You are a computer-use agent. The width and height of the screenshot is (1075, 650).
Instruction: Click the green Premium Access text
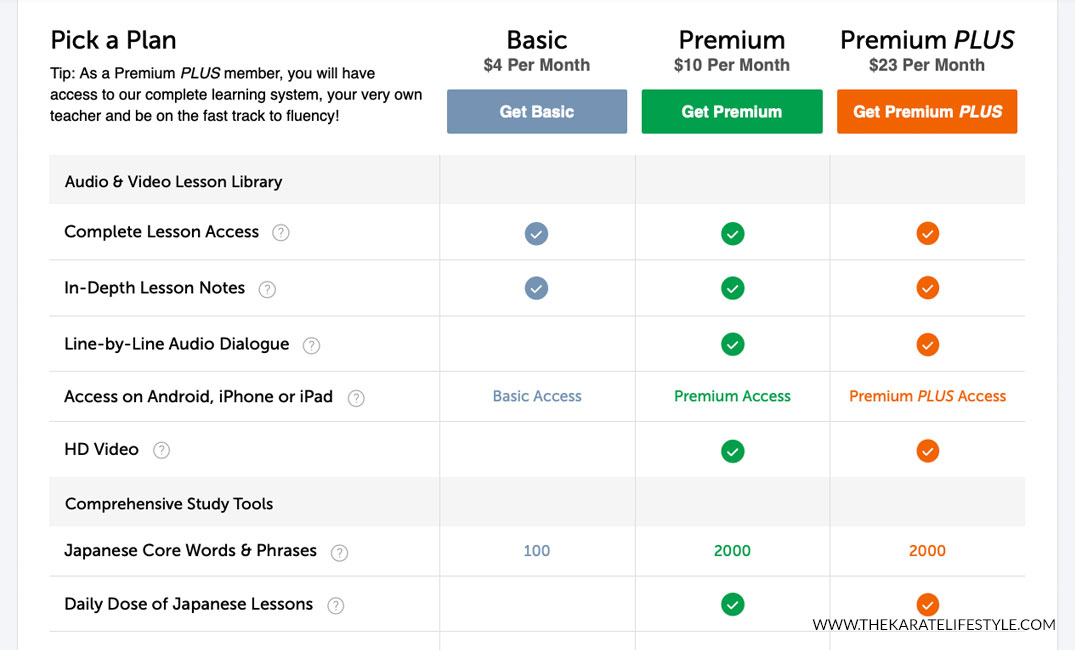click(732, 396)
